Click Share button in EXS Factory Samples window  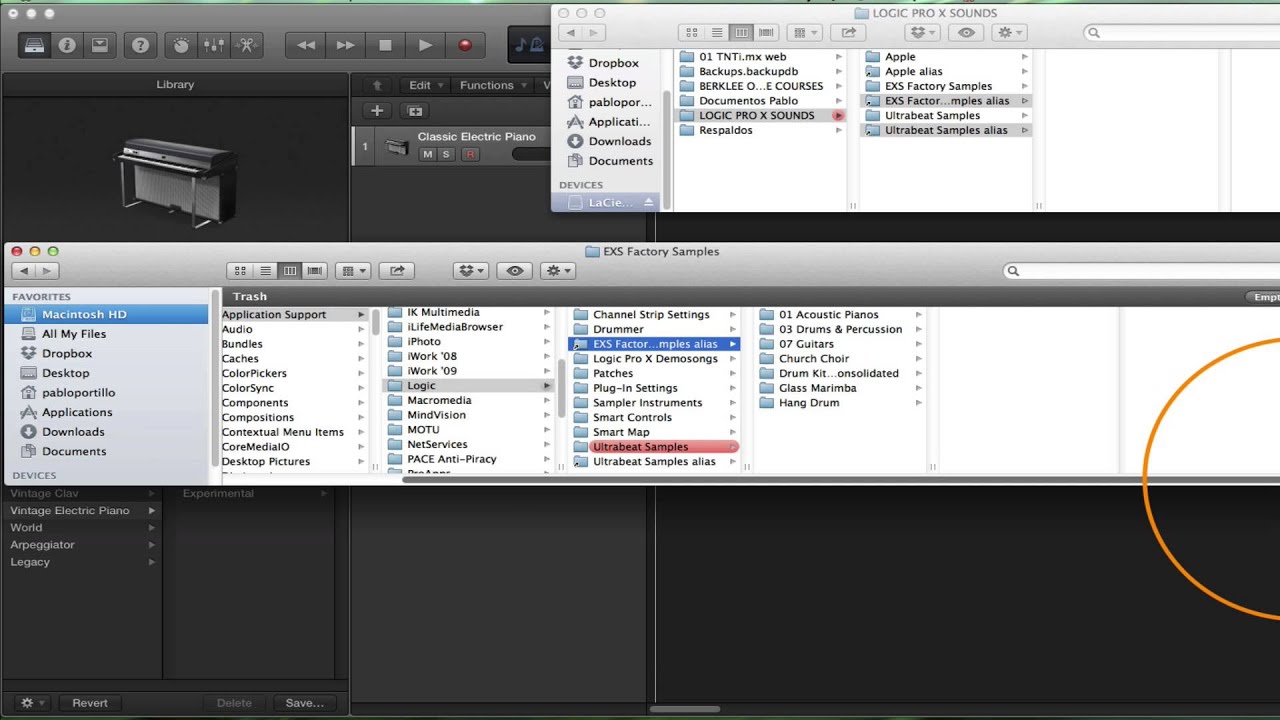[x=397, y=271]
